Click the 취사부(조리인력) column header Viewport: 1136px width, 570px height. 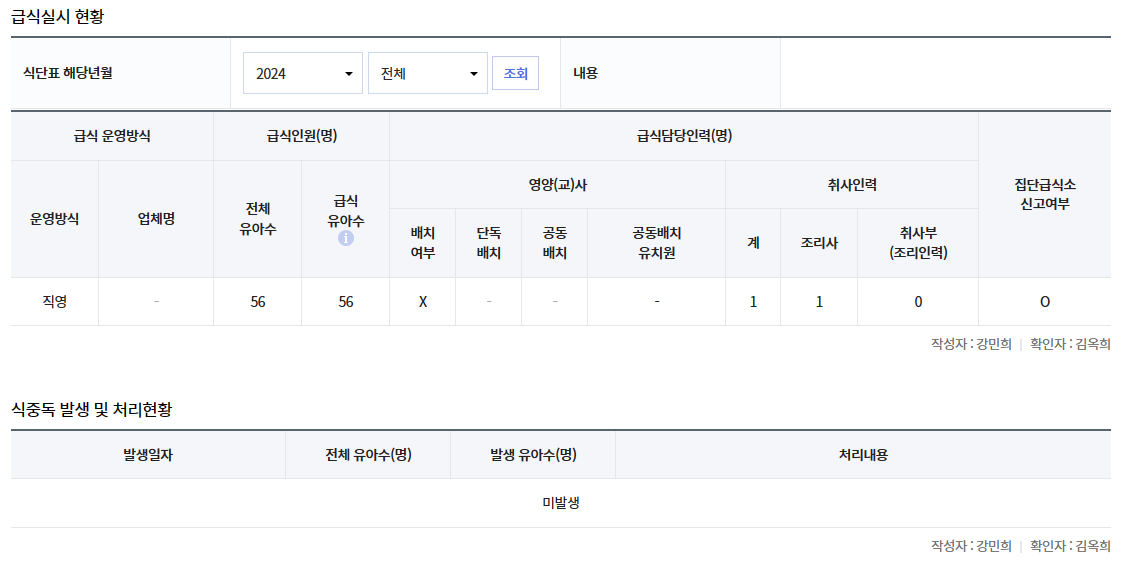click(x=918, y=243)
